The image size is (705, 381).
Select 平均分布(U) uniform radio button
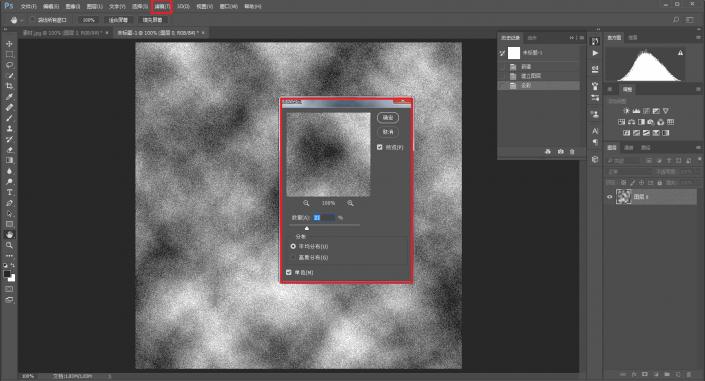coord(293,246)
